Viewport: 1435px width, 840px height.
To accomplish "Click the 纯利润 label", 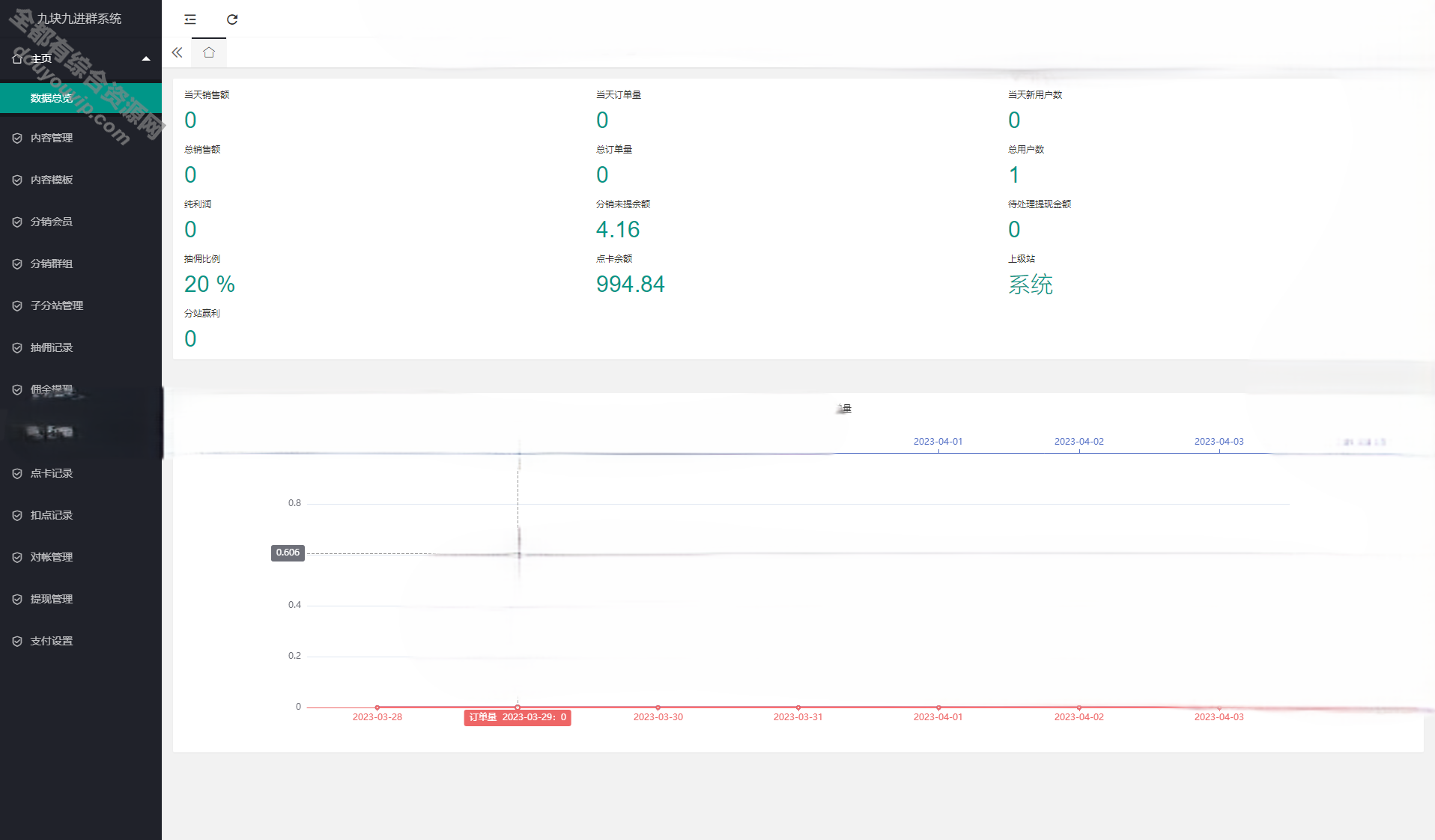I will (x=198, y=204).
